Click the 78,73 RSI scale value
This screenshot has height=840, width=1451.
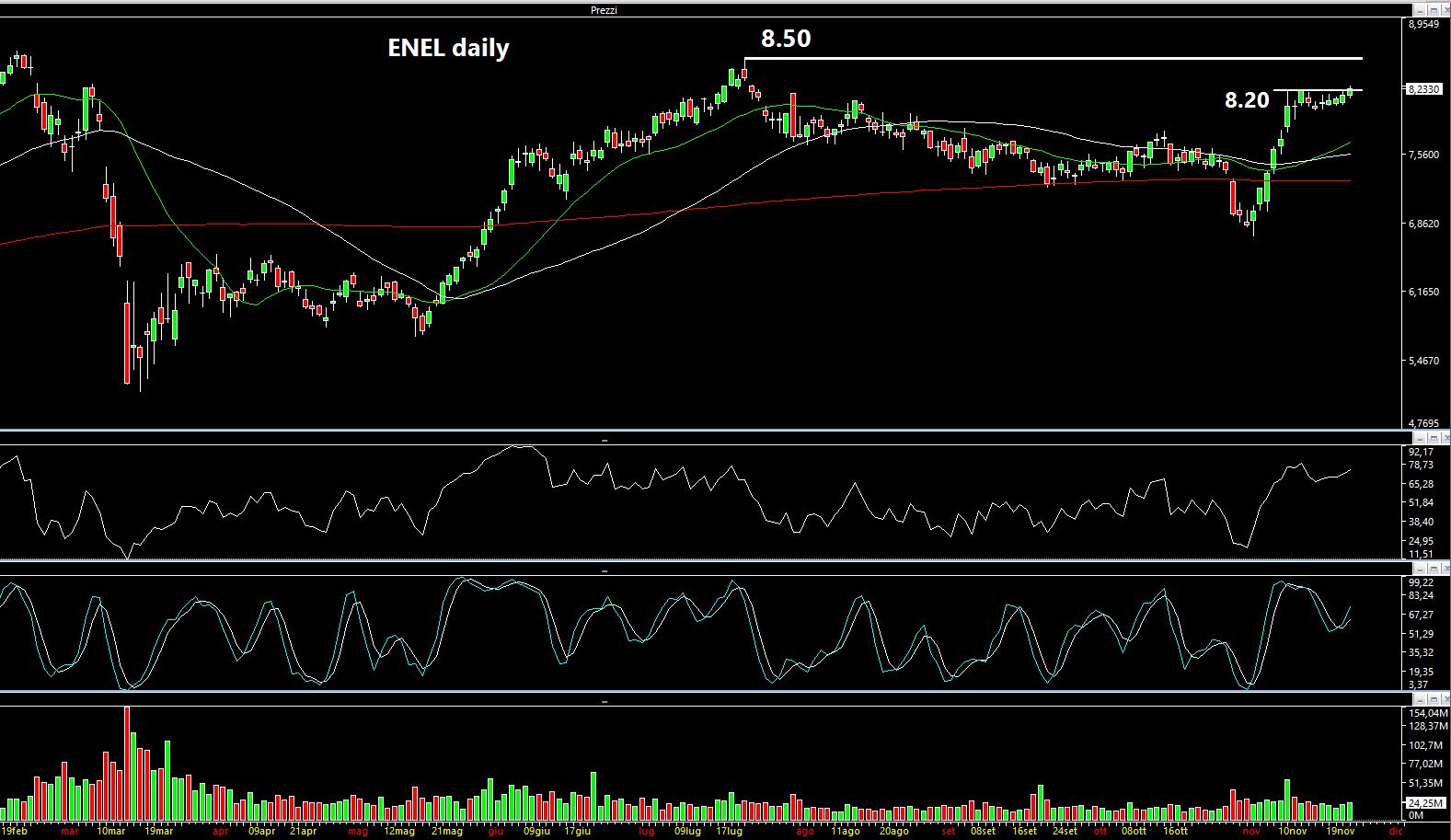1421,466
